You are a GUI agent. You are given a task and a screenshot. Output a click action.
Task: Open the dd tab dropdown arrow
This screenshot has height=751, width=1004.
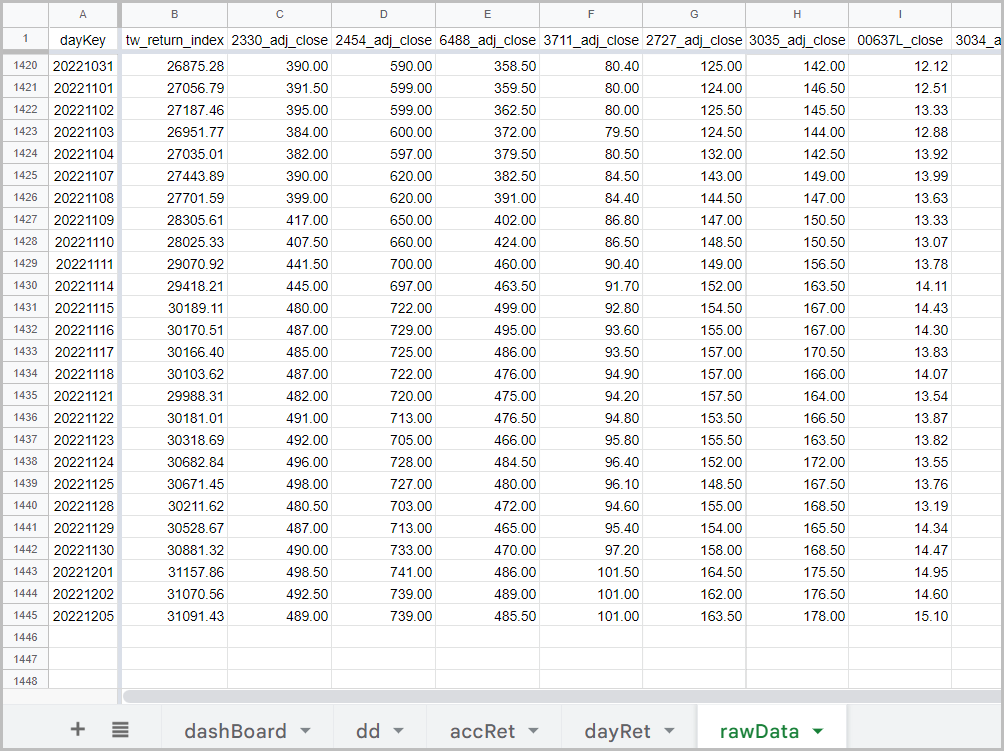pos(398,731)
